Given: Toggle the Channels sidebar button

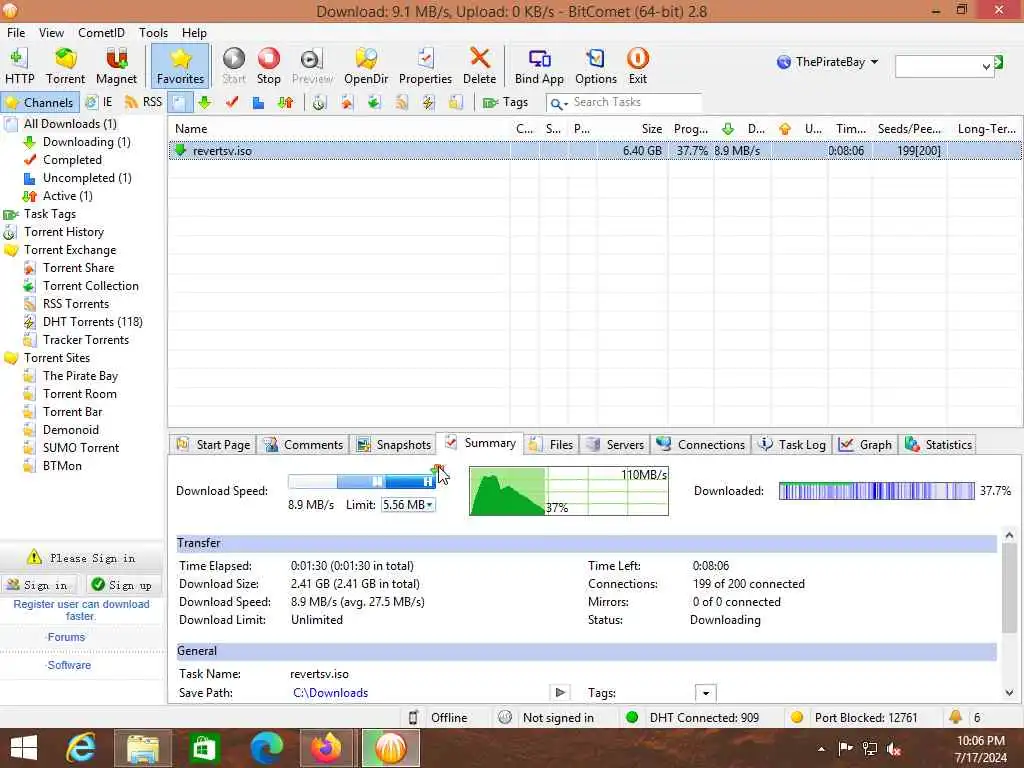Looking at the screenshot, I should (40, 103).
